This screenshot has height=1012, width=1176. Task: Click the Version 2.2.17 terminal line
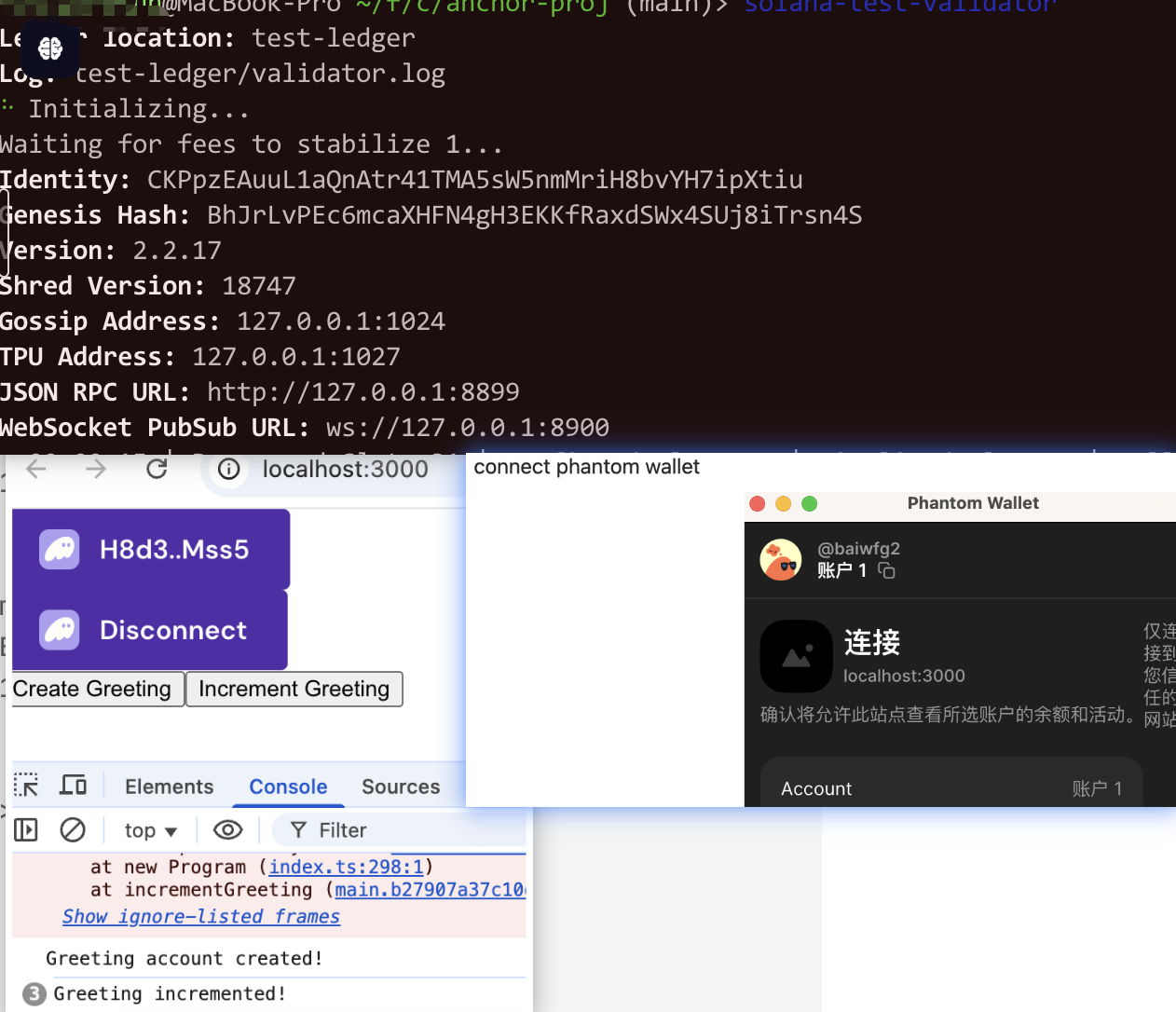pos(111,251)
